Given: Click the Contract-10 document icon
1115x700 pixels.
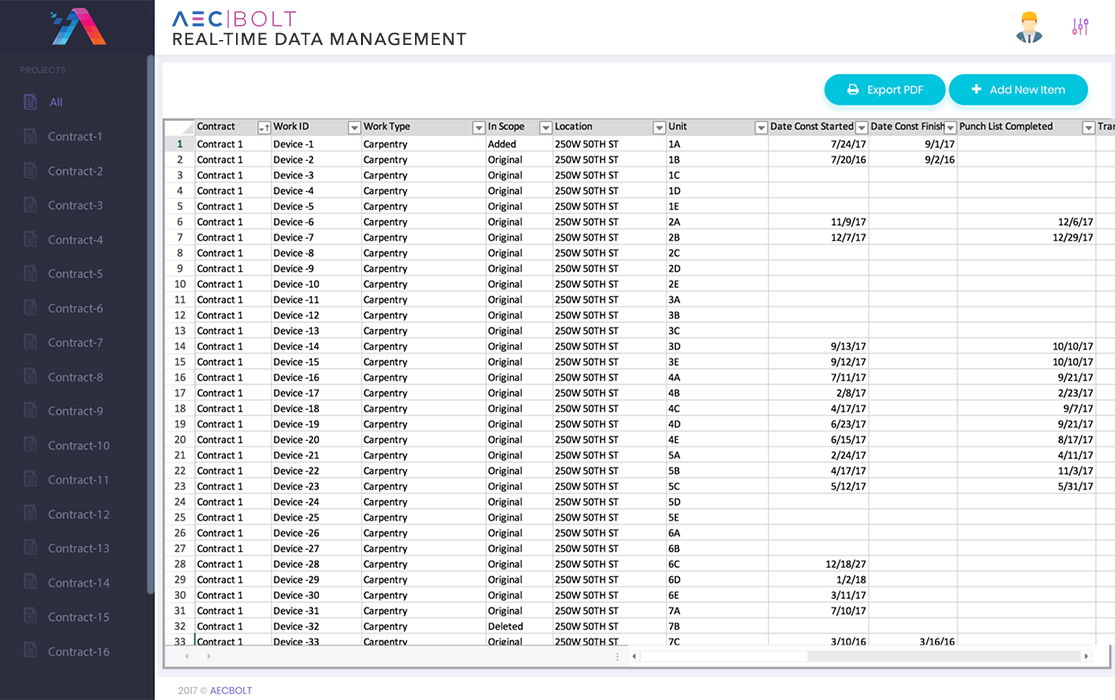Looking at the screenshot, I should pos(30,445).
